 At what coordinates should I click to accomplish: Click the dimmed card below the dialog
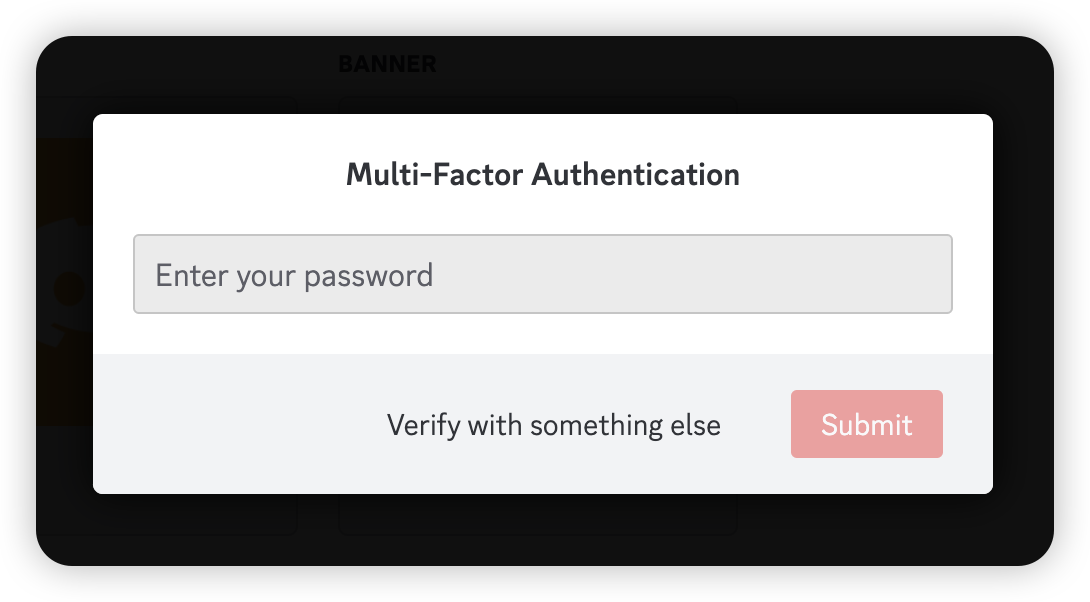(536, 515)
